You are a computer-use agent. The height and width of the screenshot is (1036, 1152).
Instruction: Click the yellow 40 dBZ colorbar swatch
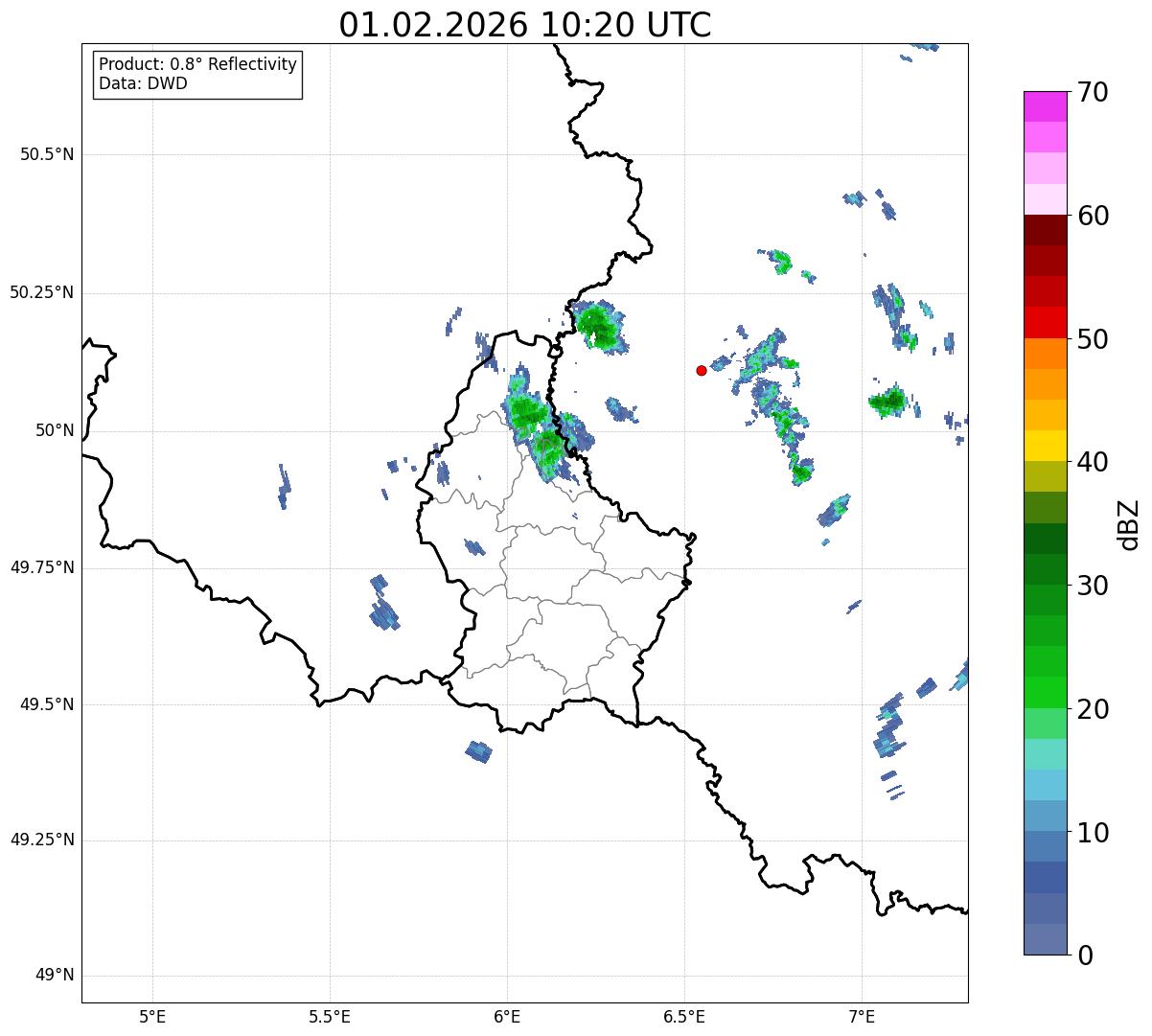1046,446
